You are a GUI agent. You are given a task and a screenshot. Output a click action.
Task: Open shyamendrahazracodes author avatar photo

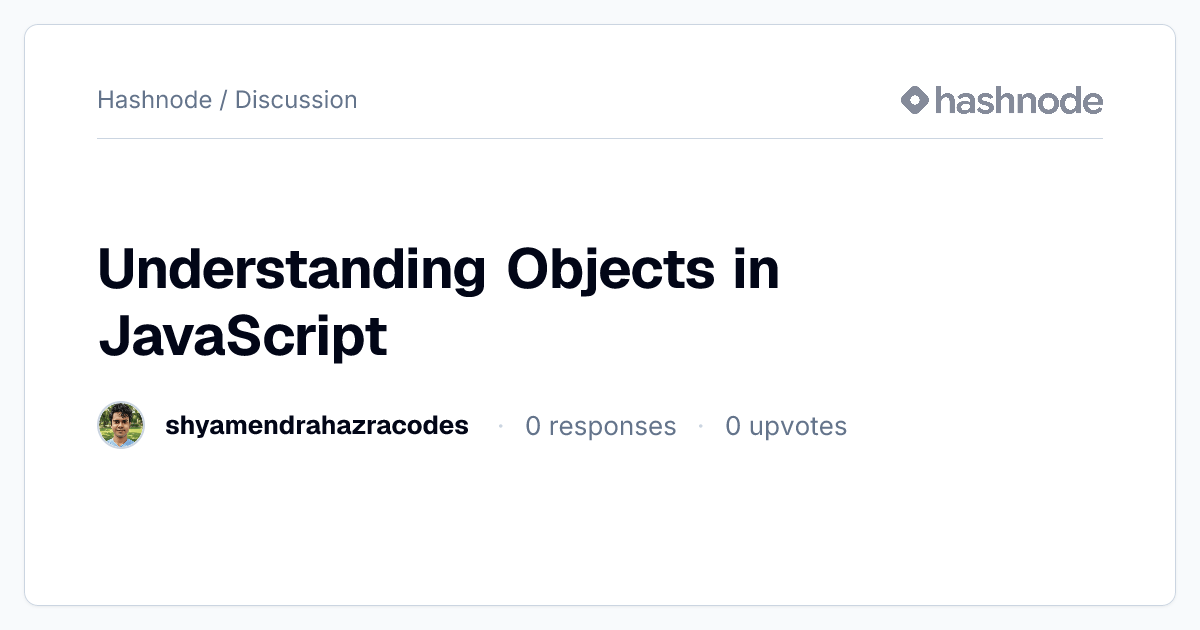(121, 426)
